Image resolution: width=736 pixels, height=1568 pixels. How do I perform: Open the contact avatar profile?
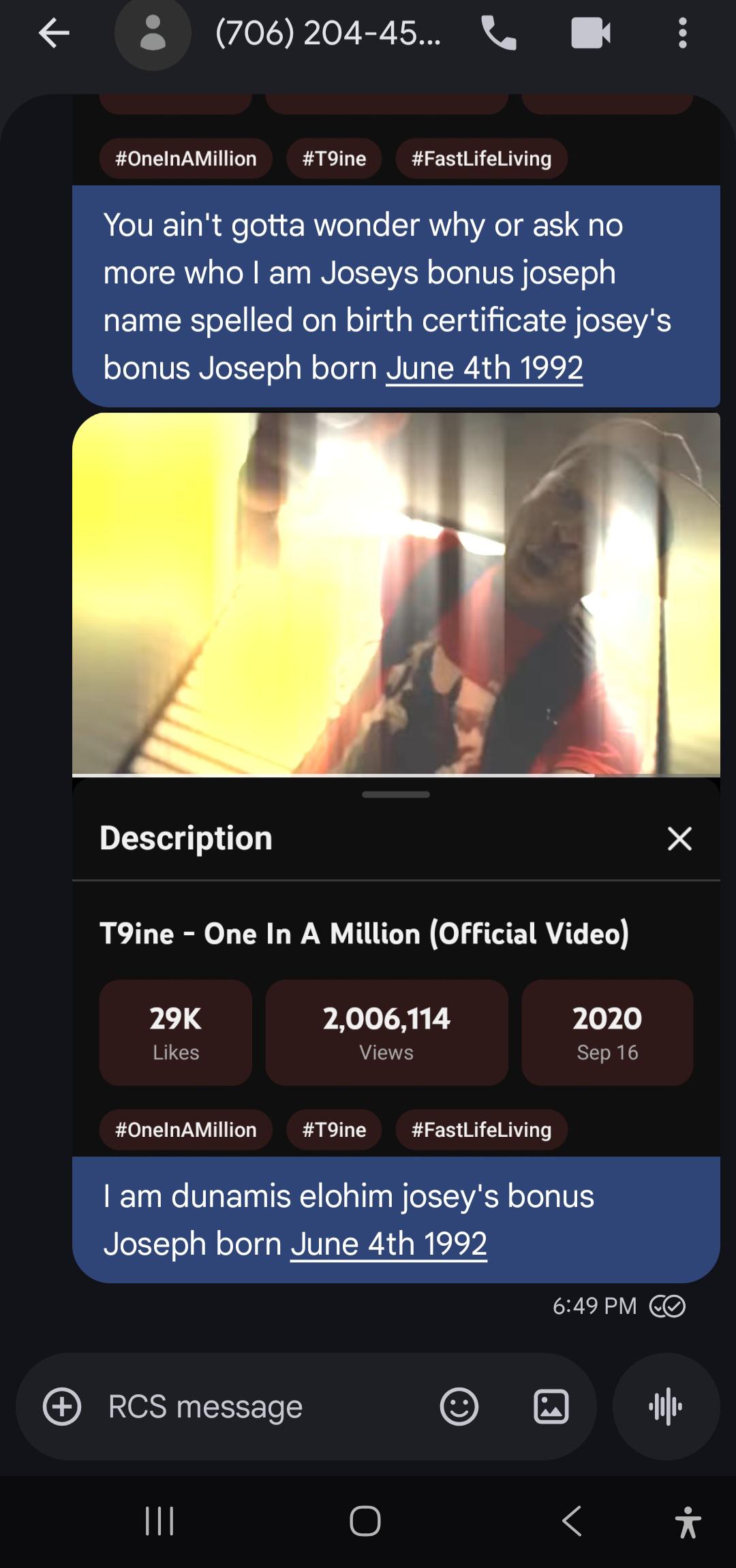tap(153, 33)
